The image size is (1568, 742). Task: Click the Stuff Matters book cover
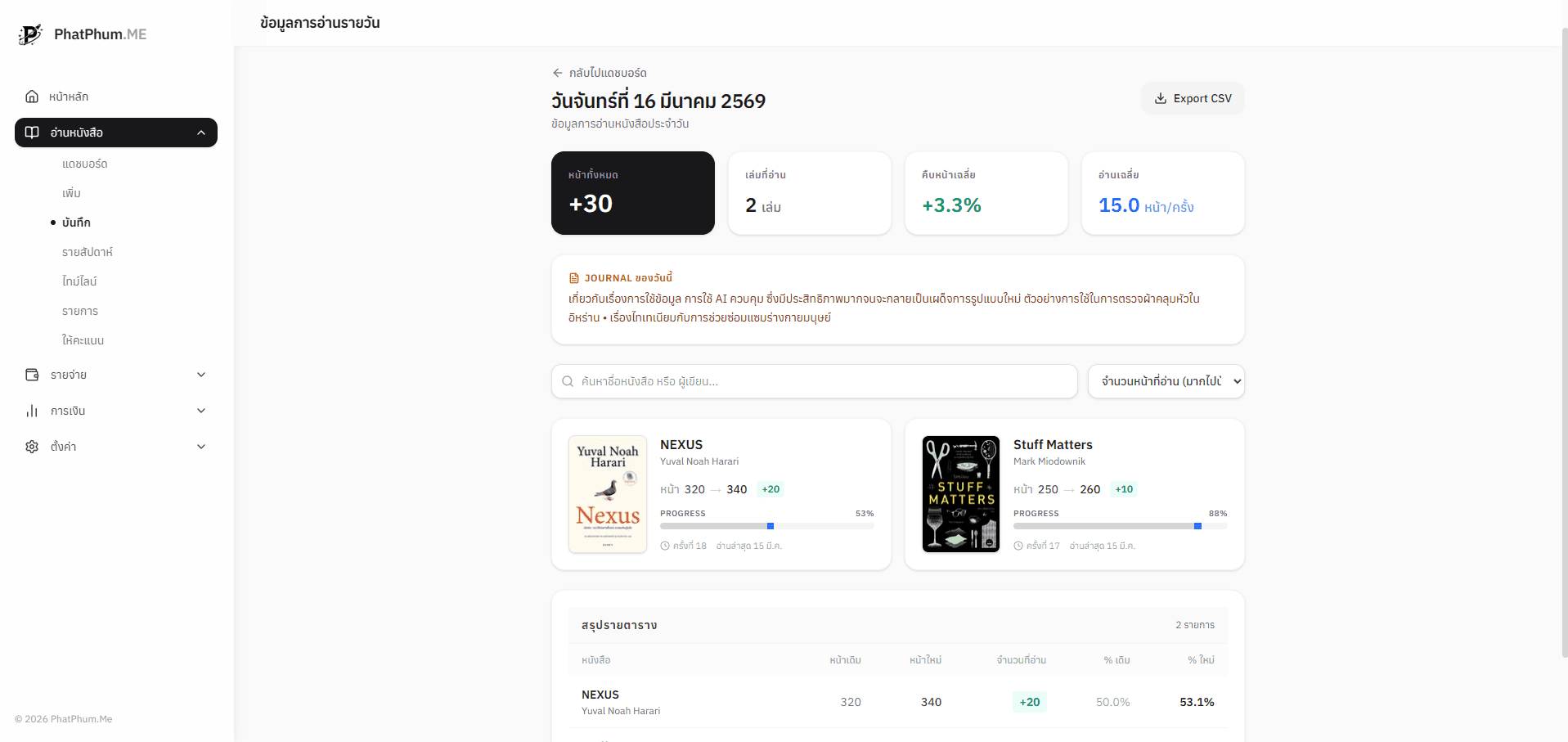pos(960,494)
